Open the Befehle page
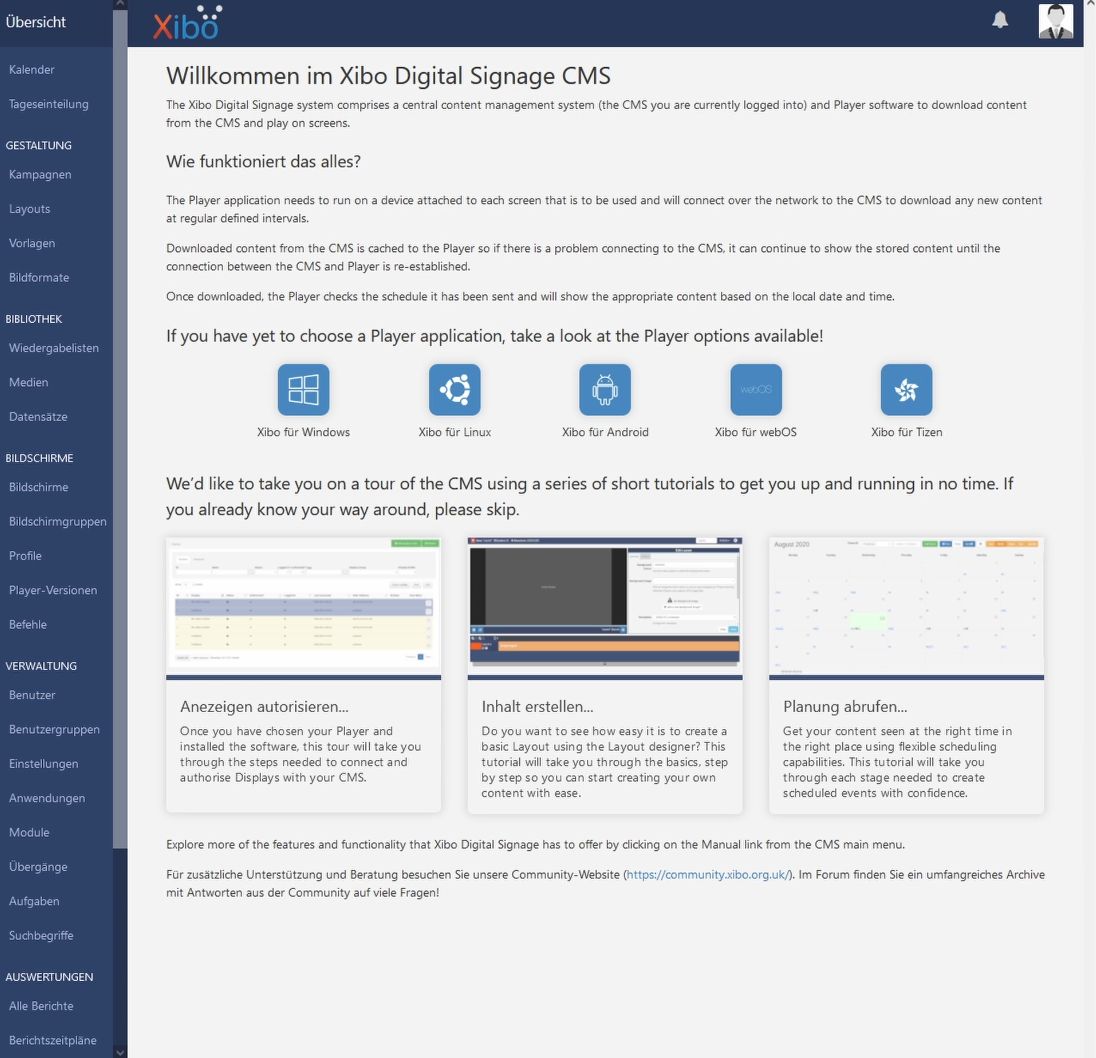The image size is (1096, 1058). coord(28,624)
